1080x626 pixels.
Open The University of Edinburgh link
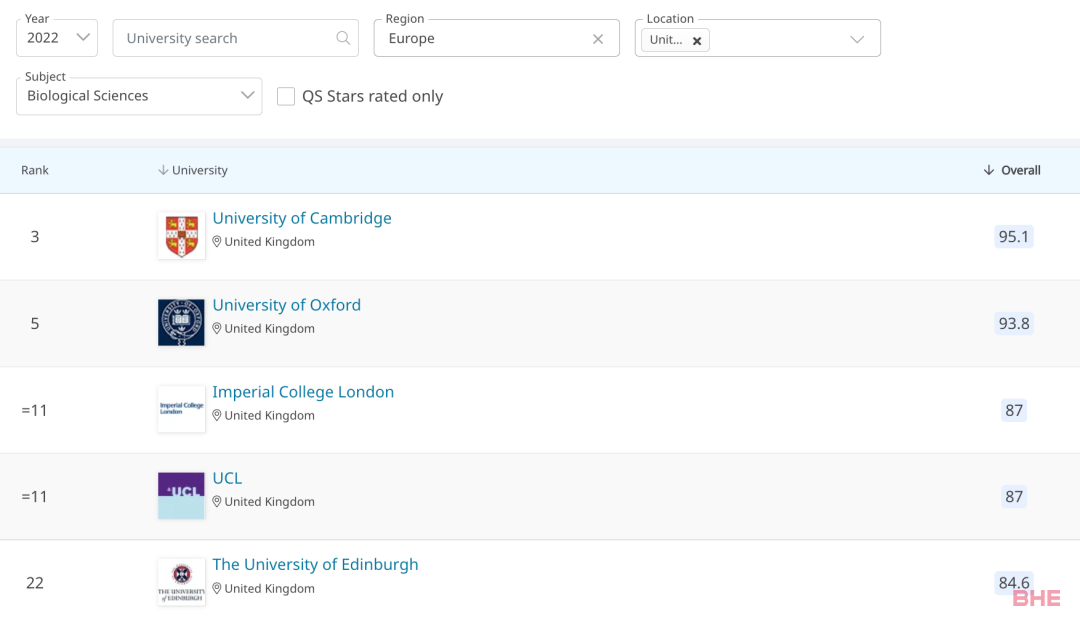coord(315,564)
